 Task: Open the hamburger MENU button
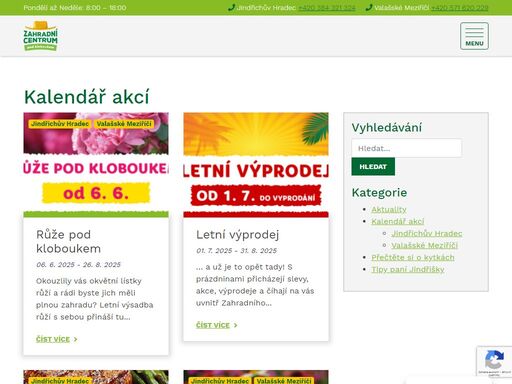coord(474,36)
